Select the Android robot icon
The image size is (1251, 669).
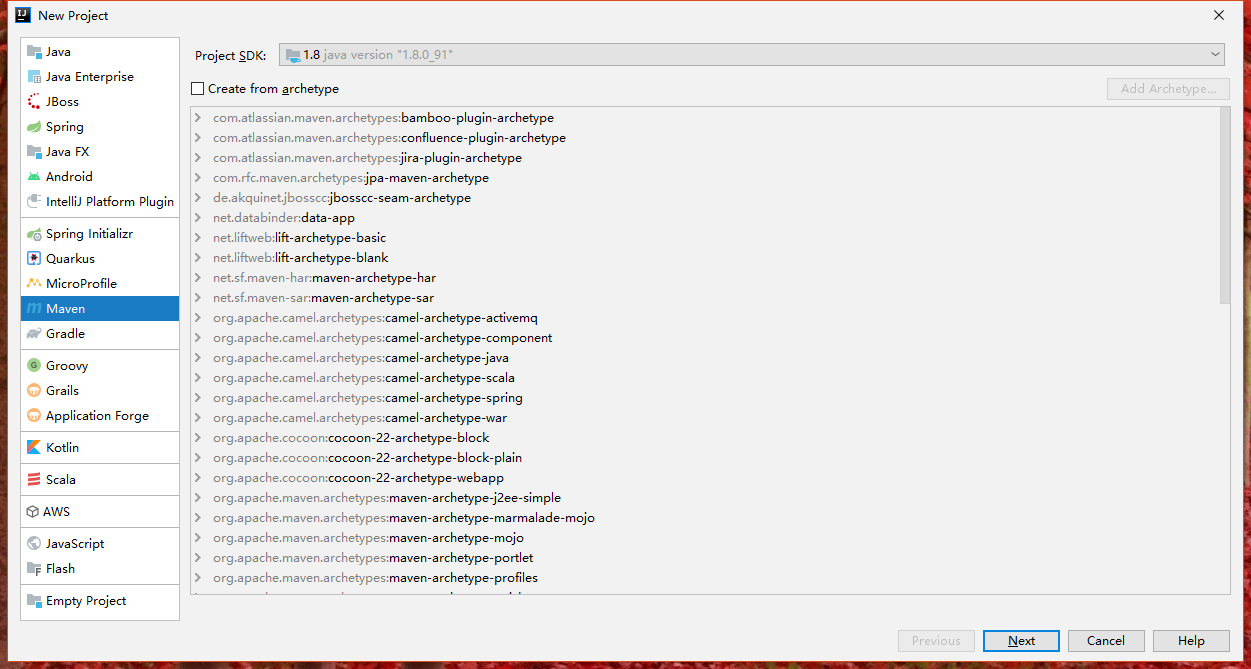34,177
